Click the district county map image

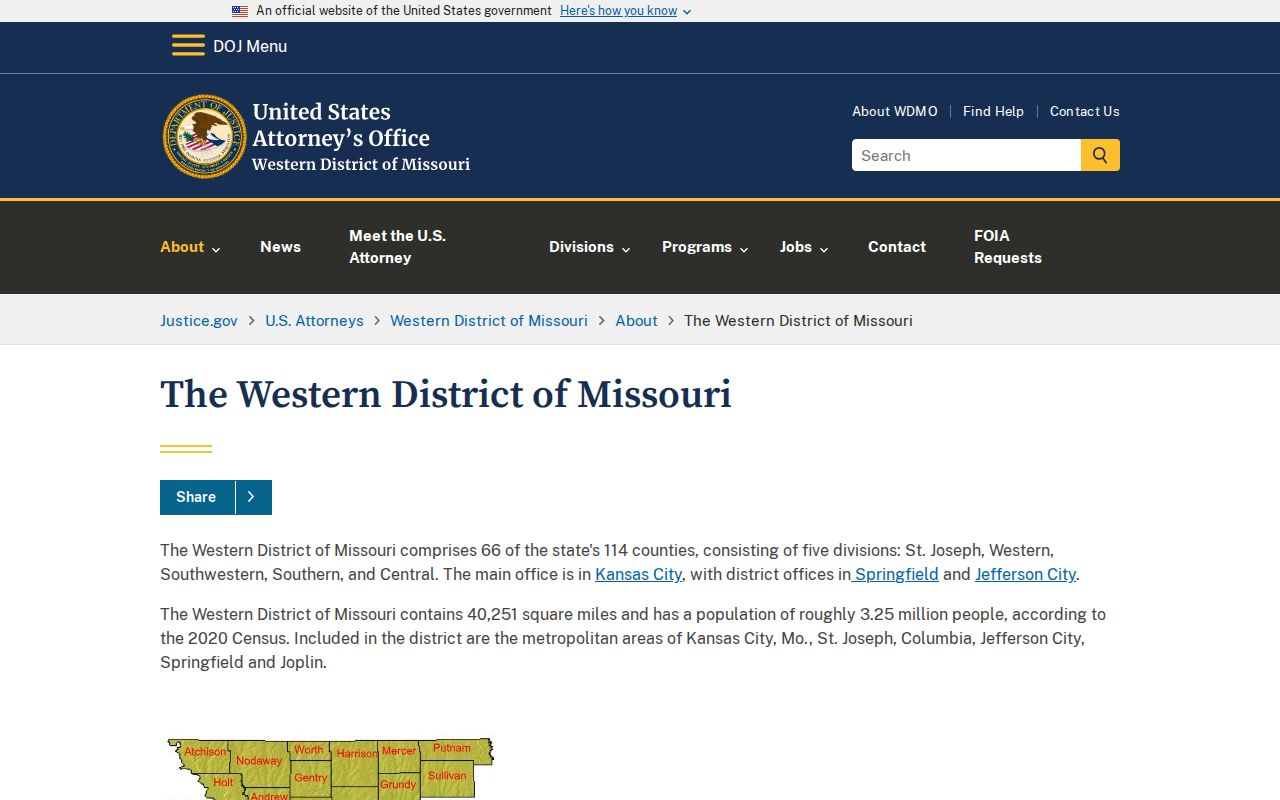point(328,769)
